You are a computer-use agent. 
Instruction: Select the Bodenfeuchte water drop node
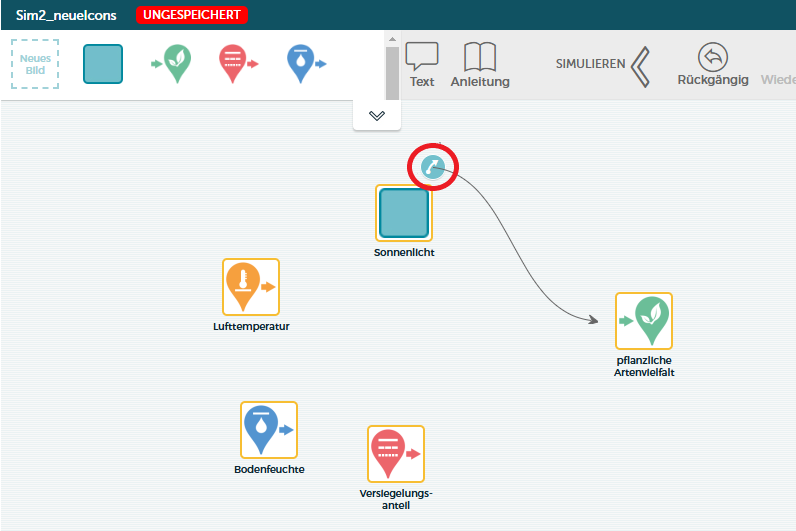click(269, 430)
